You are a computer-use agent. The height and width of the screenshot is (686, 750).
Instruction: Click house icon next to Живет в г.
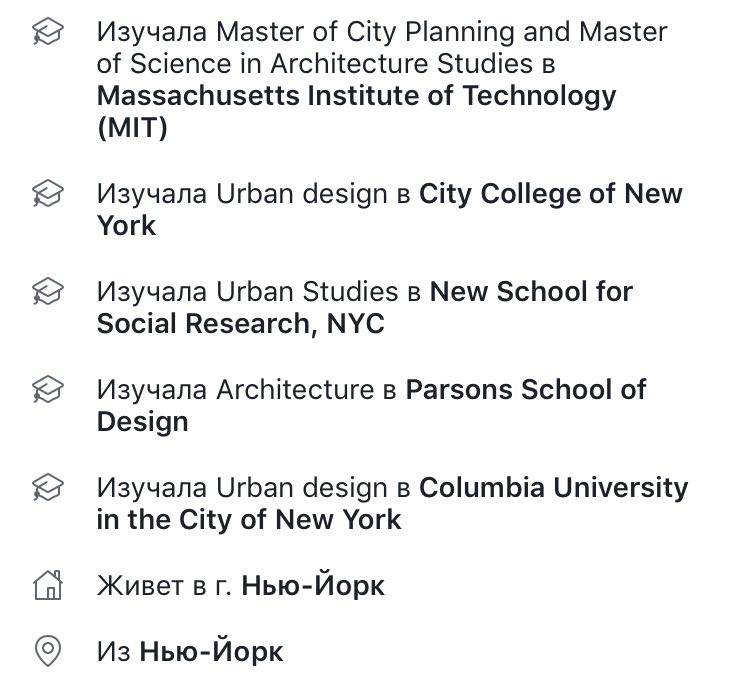[48, 585]
